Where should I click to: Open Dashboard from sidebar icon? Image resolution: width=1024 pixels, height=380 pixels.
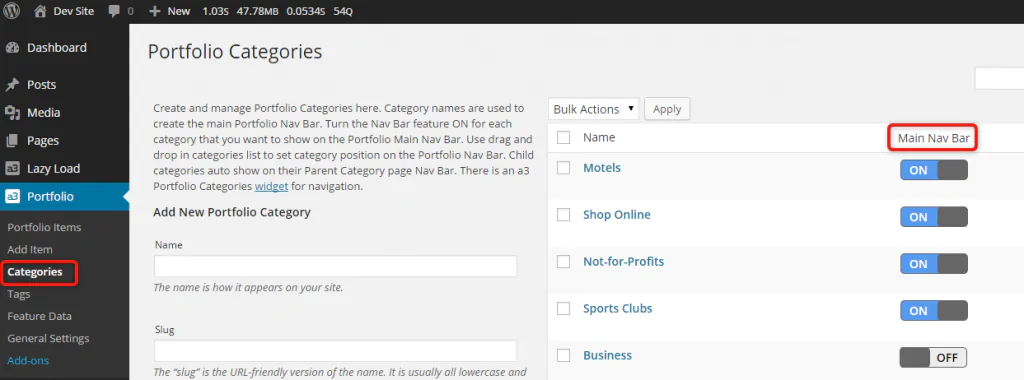click(12, 48)
